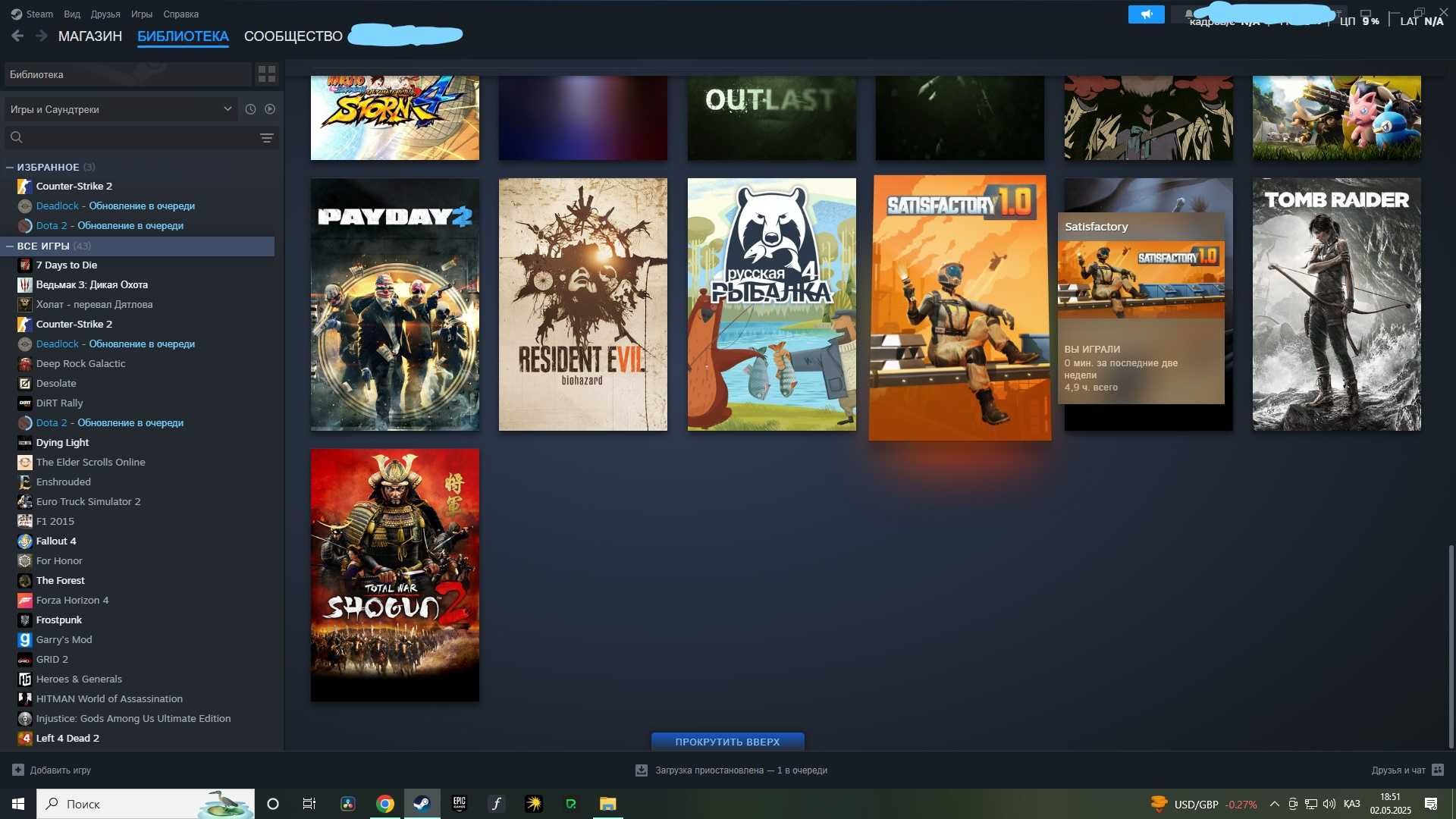Image resolution: width=1456 pixels, height=819 pixels.
Task: Switch to БИБЛИОТЕКА tab
Action: pos(183,36)
